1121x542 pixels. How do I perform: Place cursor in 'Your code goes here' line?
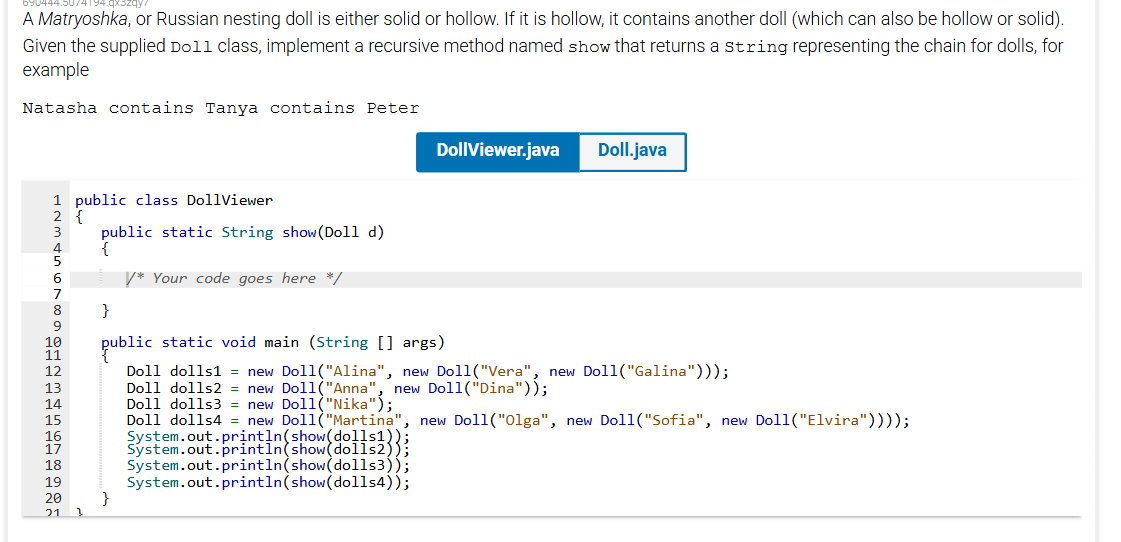tap(234, 279)
